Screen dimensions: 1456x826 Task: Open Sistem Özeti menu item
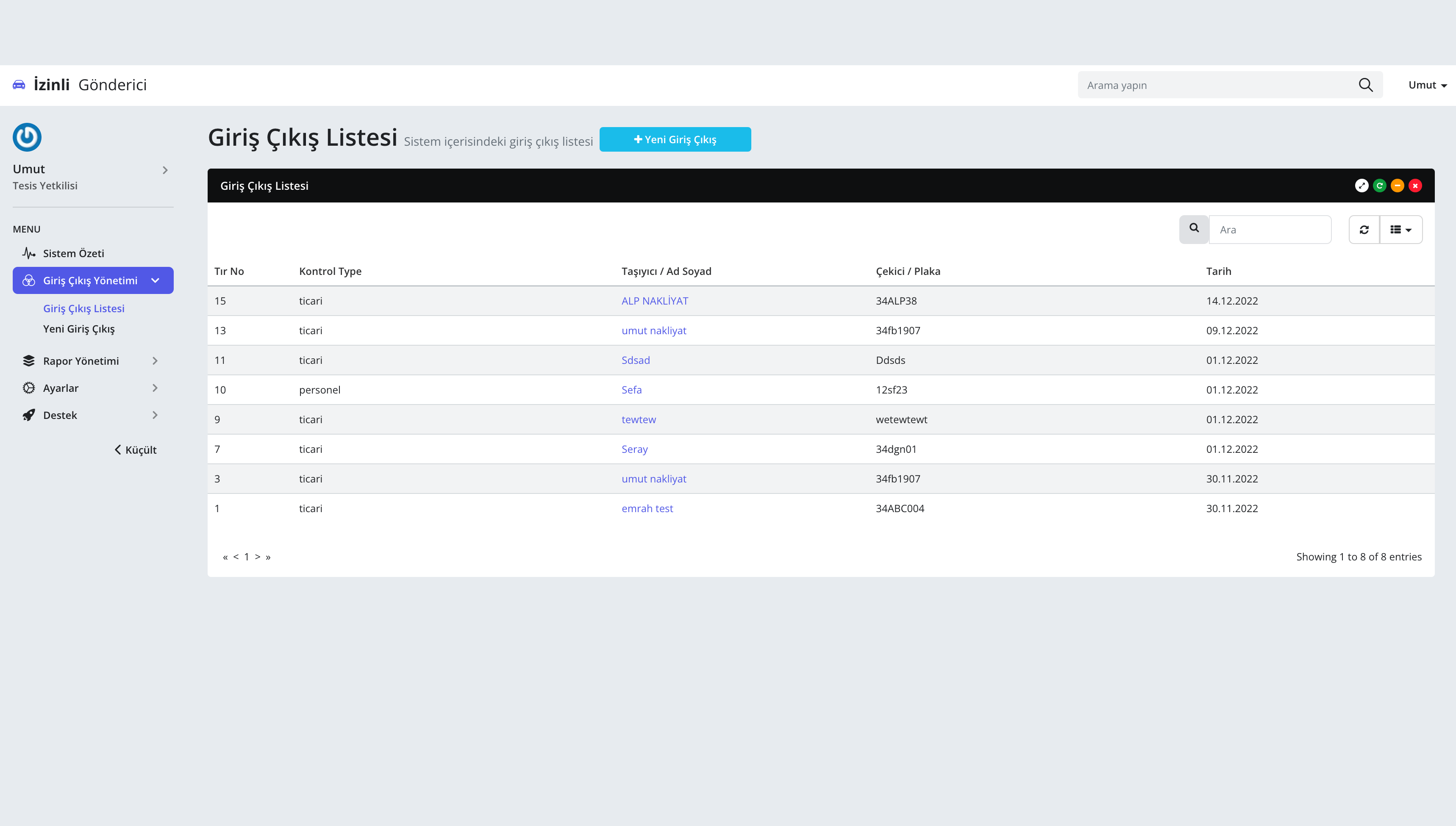pyautogui.click(x=73, y=253)
